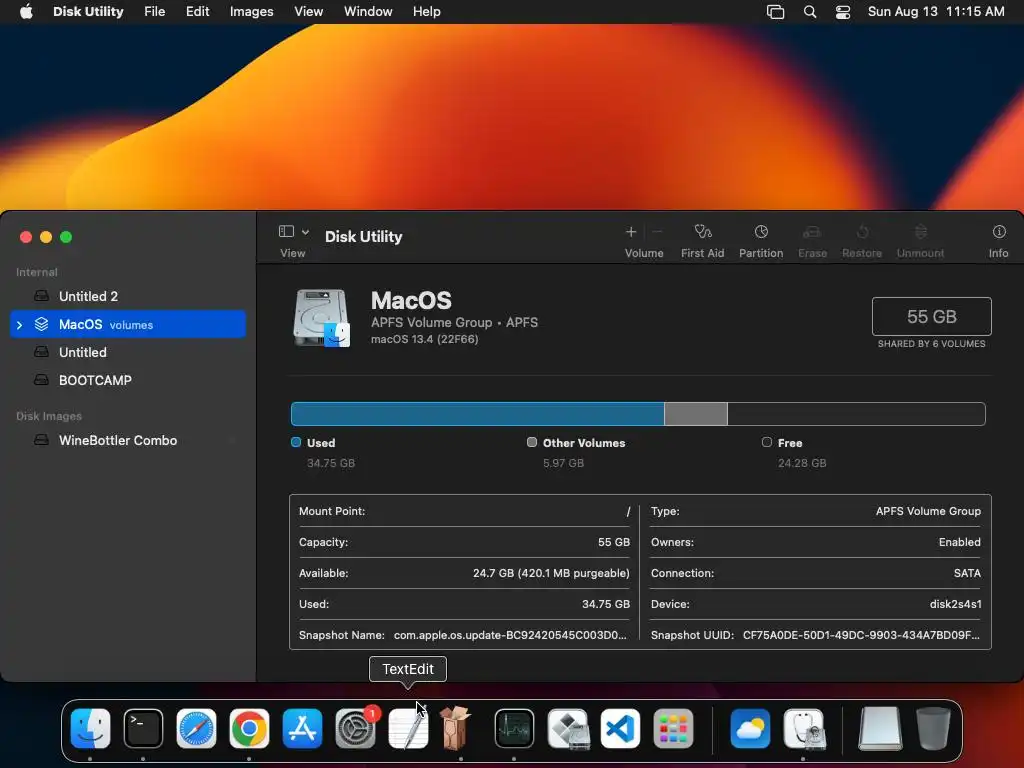The image size is (1024, 768).
Task: Open the Help menu
Action: [426, 12]
